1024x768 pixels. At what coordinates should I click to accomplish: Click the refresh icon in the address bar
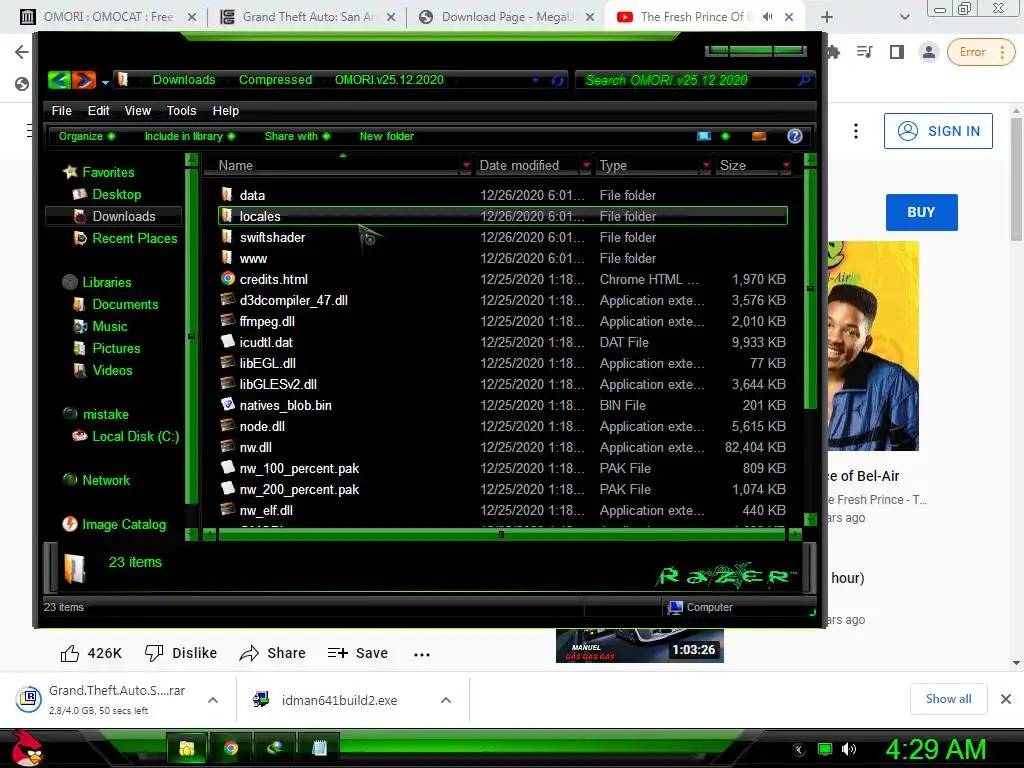[558, 80]
